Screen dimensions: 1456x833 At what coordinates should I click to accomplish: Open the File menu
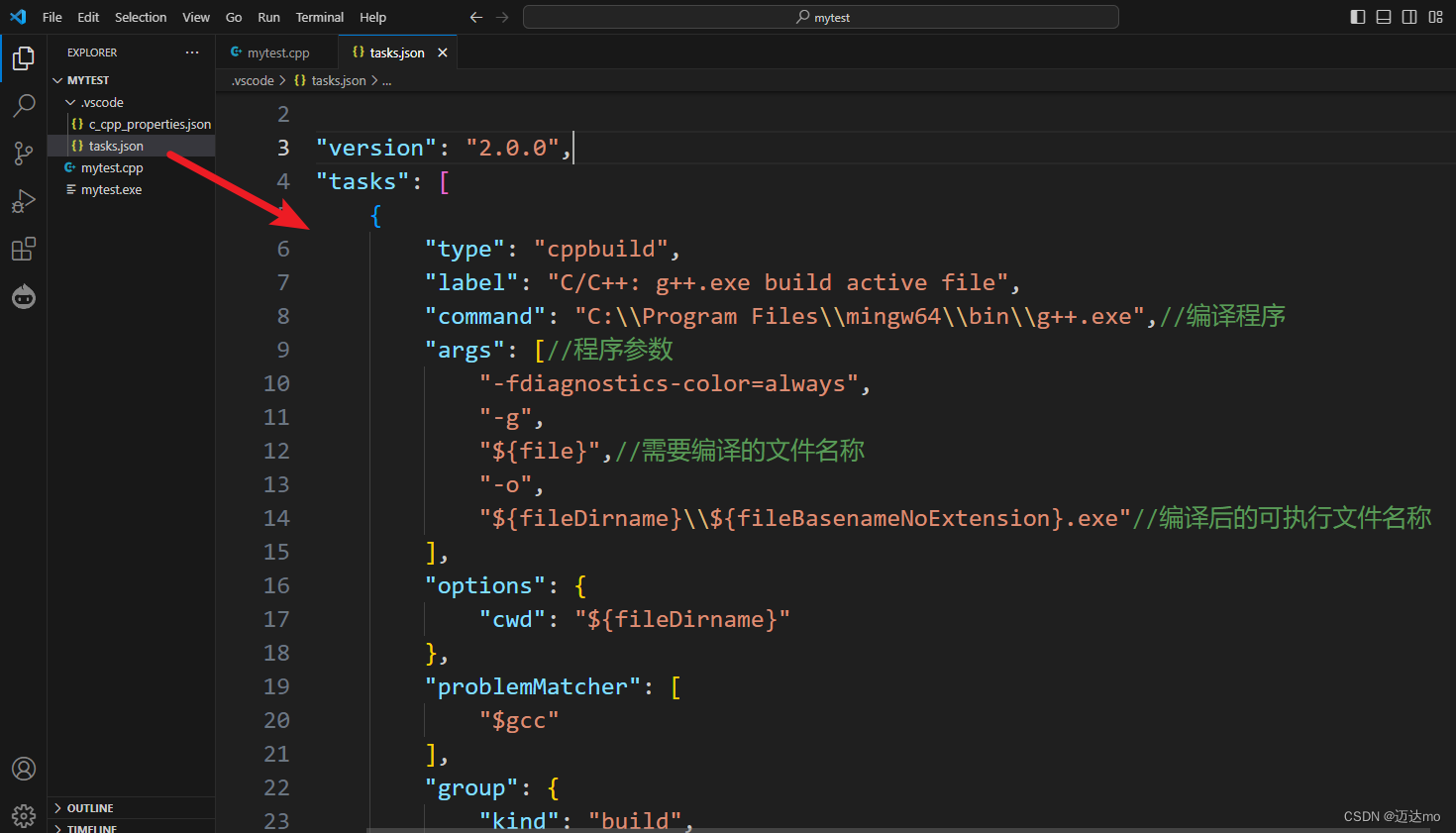pos(52,17)
